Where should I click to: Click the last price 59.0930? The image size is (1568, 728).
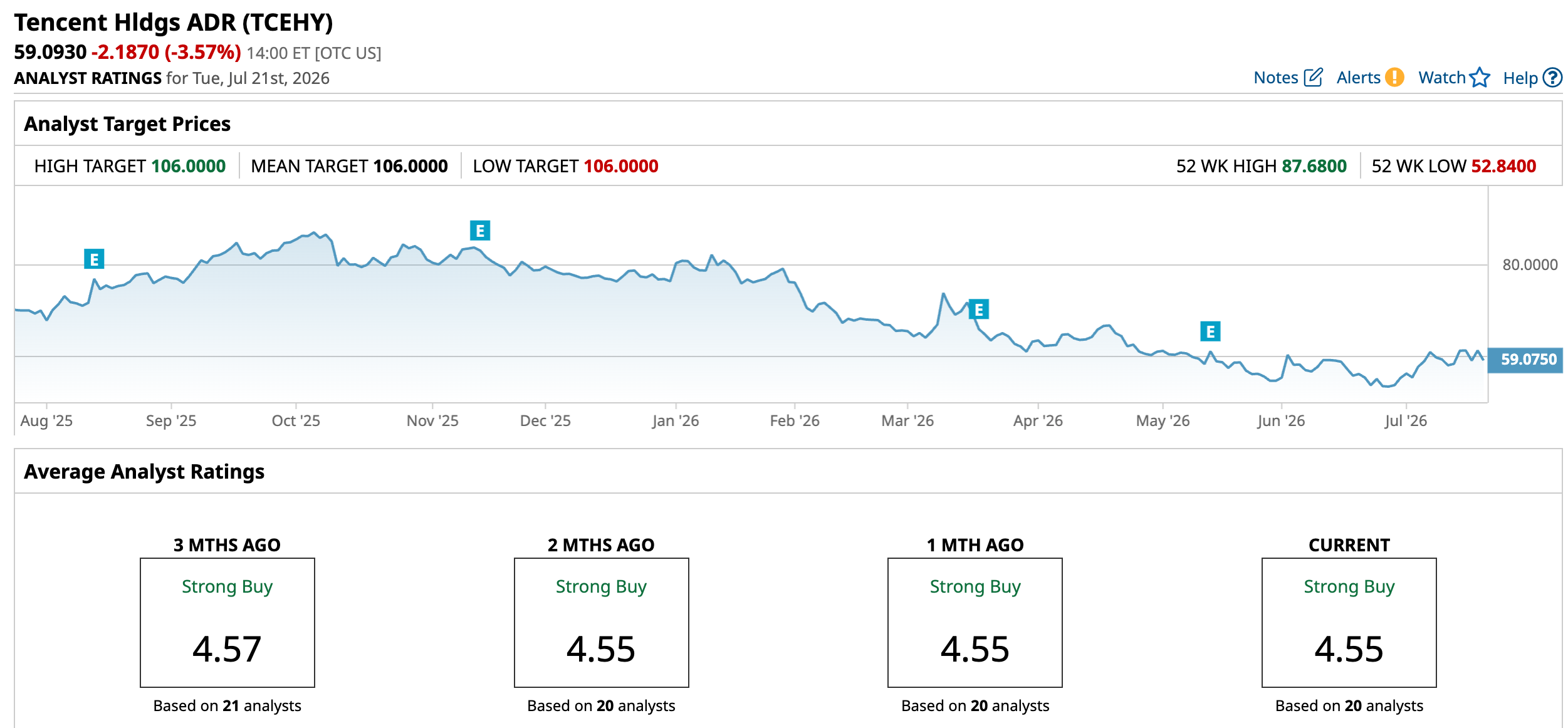(x=50, y=52)
